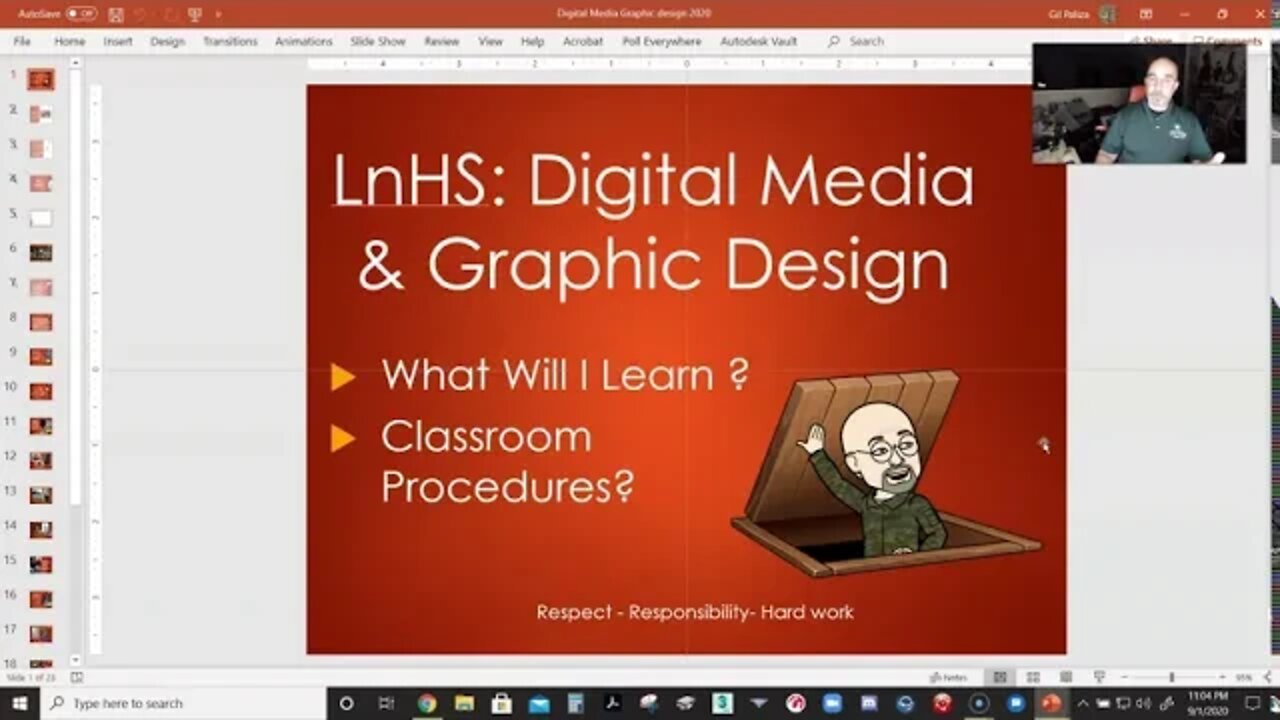Open the Review tab
The width and height of the screenshot is (1280, 720).
[441, 41]
